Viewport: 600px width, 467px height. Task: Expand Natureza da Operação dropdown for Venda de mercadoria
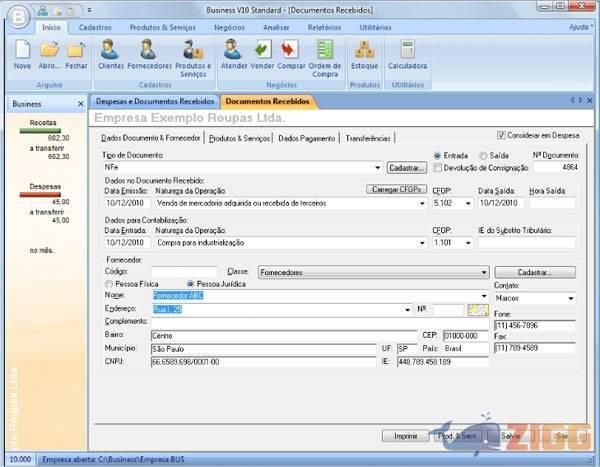[x=422, y=203]
